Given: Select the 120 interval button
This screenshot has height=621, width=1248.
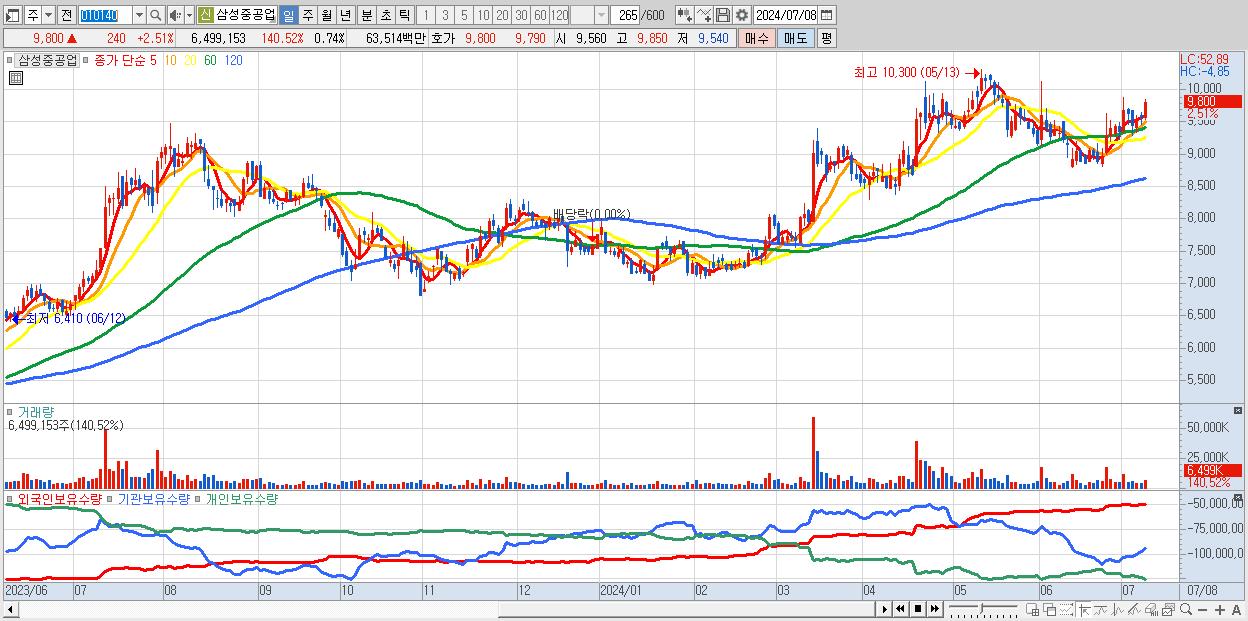Looking at the screenshot, I should [559, 15].
